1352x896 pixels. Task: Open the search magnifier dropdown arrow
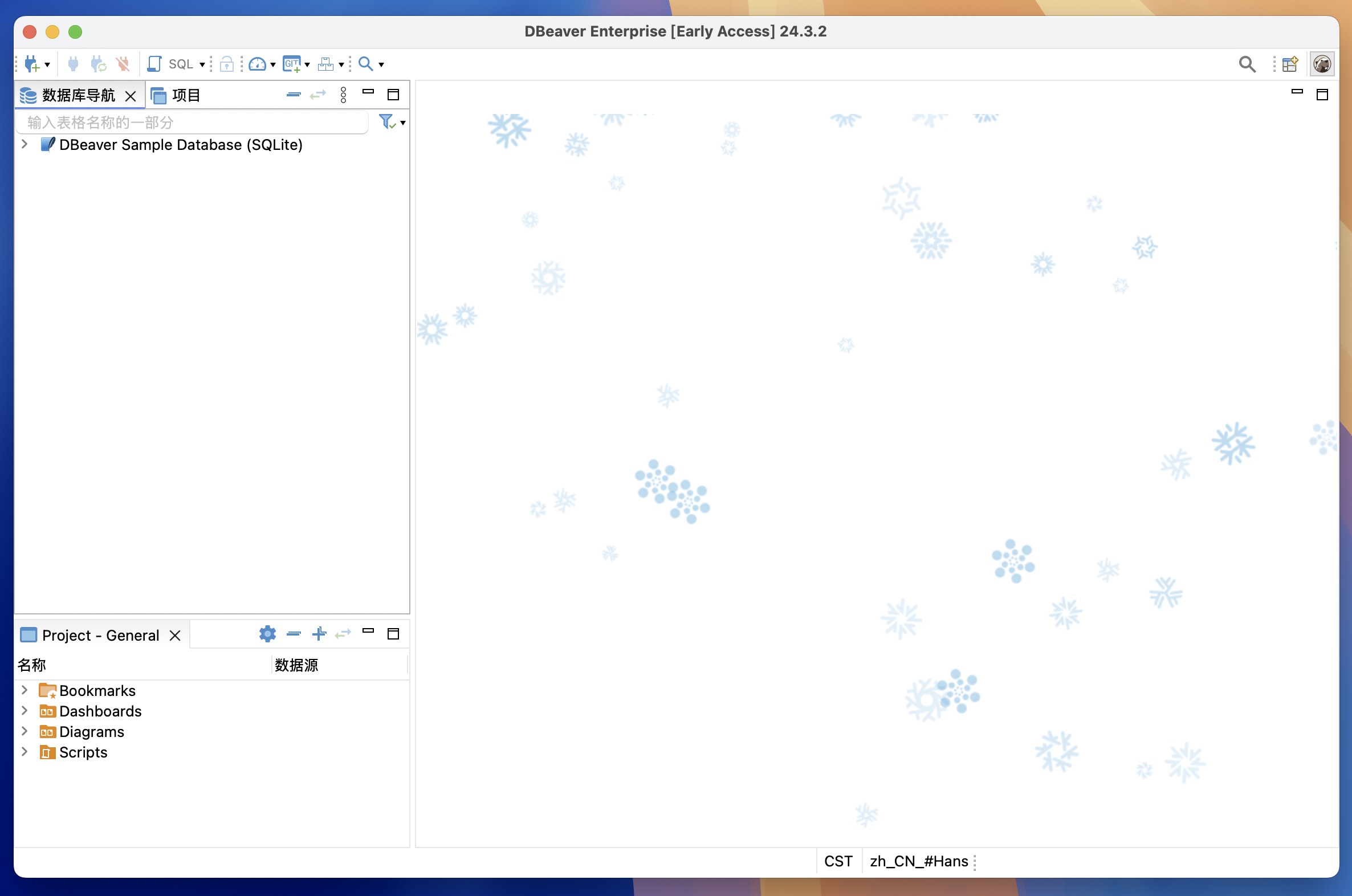pyautogui.click(x=381, y=64)
